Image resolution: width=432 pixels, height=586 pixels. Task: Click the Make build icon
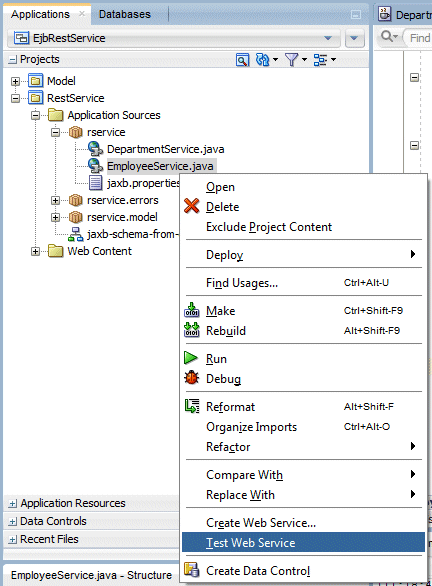tap(192, 310)
